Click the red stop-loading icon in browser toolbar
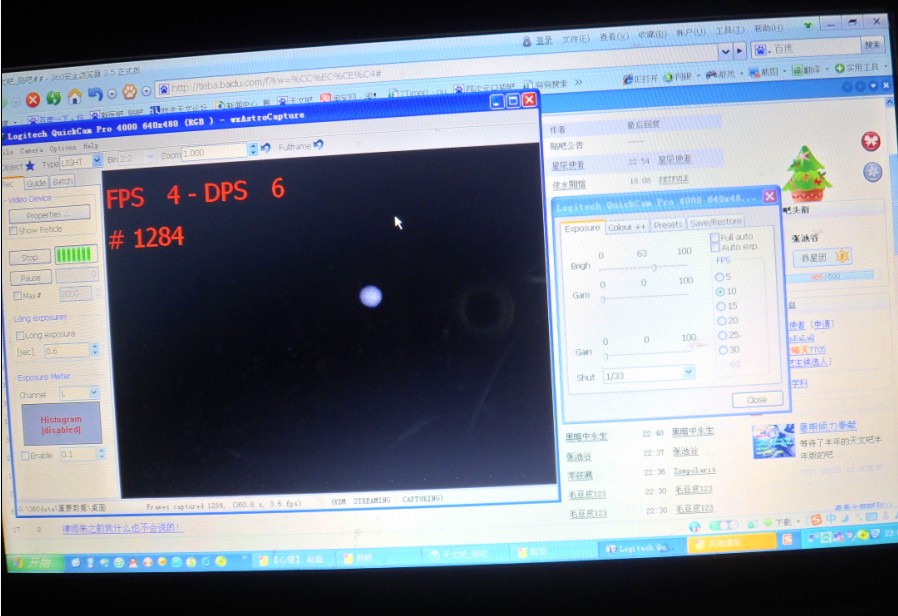The image size is (898, 616). click(x=33, y=100)
